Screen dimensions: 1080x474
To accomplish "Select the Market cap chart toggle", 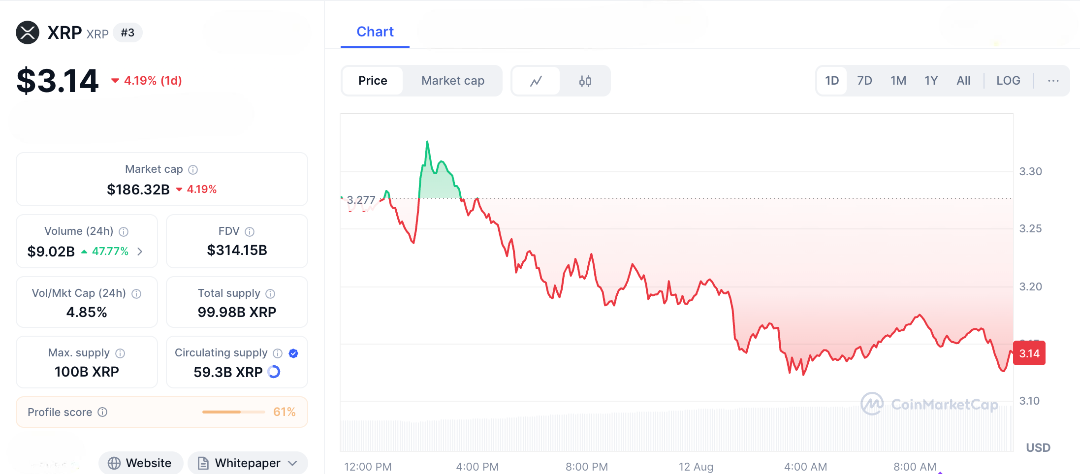I will (x=453, y=81).
